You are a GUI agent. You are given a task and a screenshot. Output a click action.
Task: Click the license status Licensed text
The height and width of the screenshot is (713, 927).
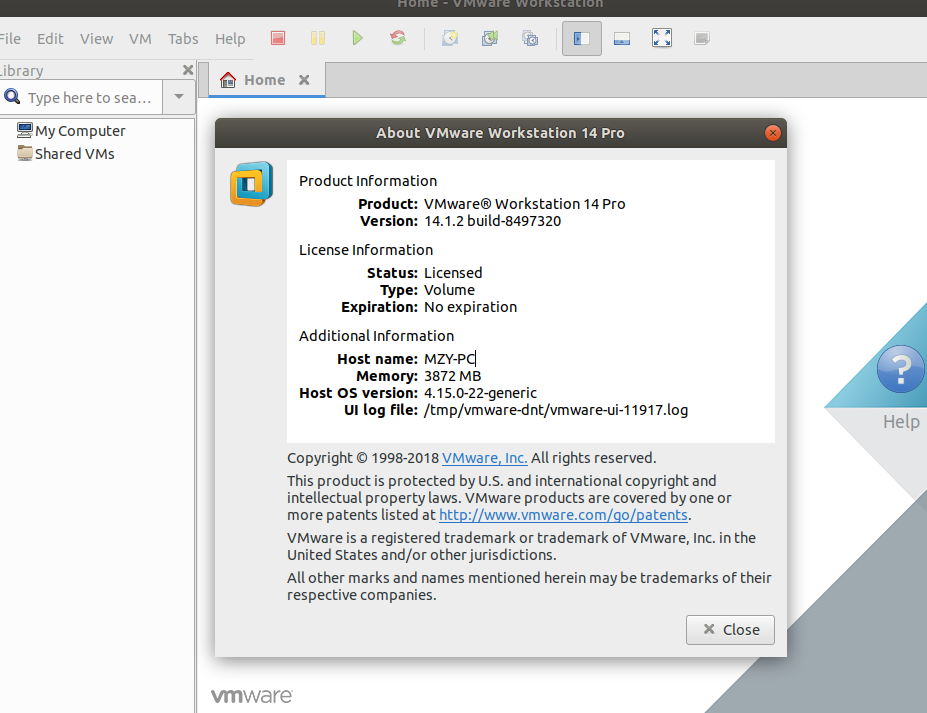click(x=453, y=273)
